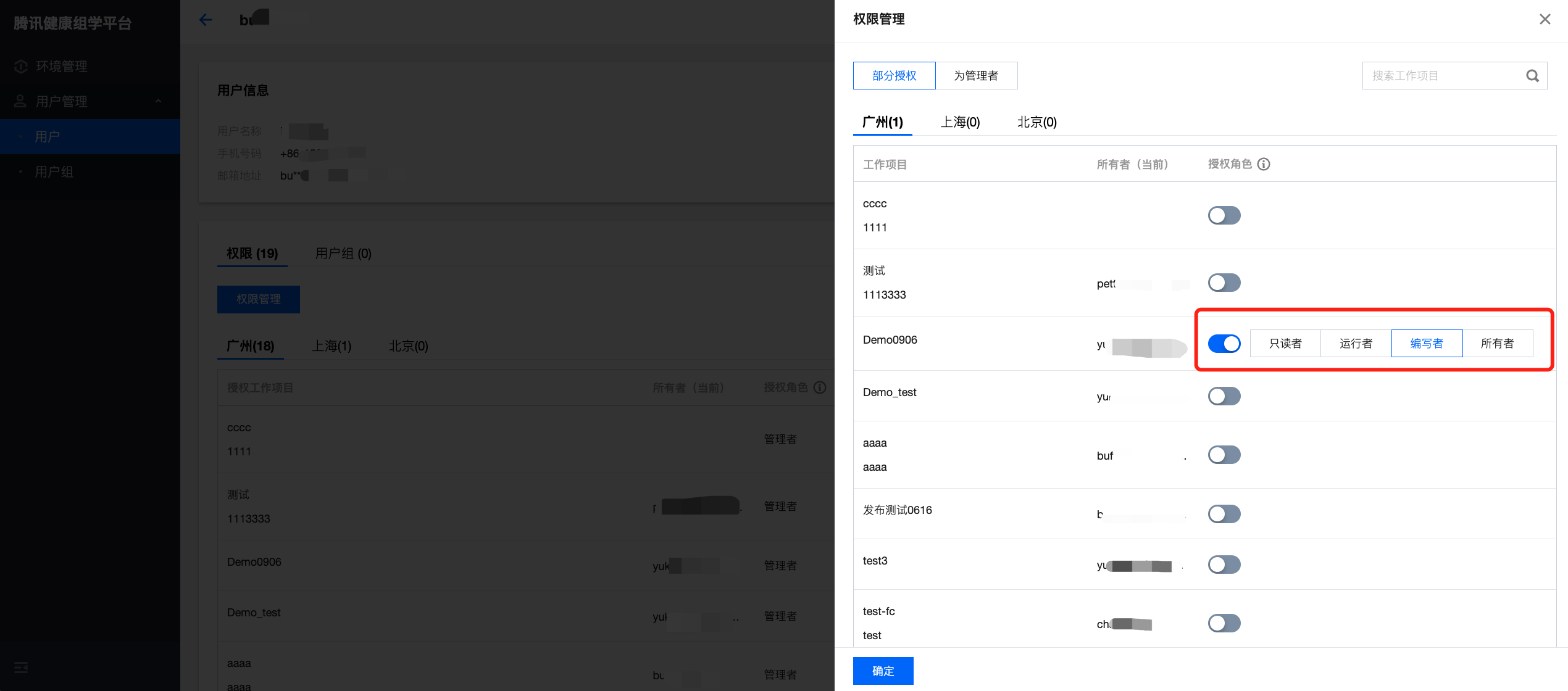The height and width of the screenshot is (691, 1568).
Task: Close the 权限管理 panel with X icon
Action: 1545,19
